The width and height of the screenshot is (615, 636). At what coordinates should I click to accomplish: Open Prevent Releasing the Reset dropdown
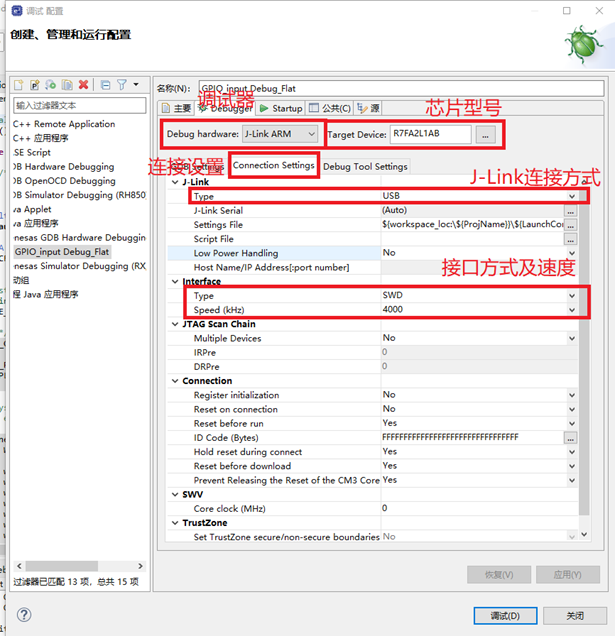(x=572, y=480)
